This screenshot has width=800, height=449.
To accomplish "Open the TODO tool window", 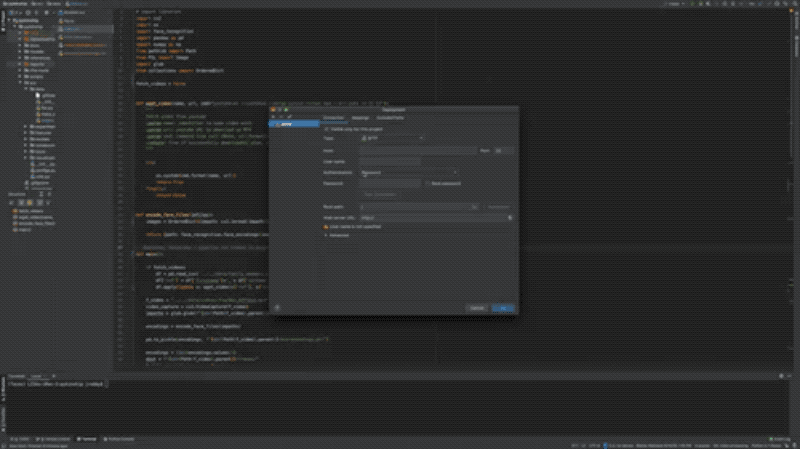I will coord(21,439).
